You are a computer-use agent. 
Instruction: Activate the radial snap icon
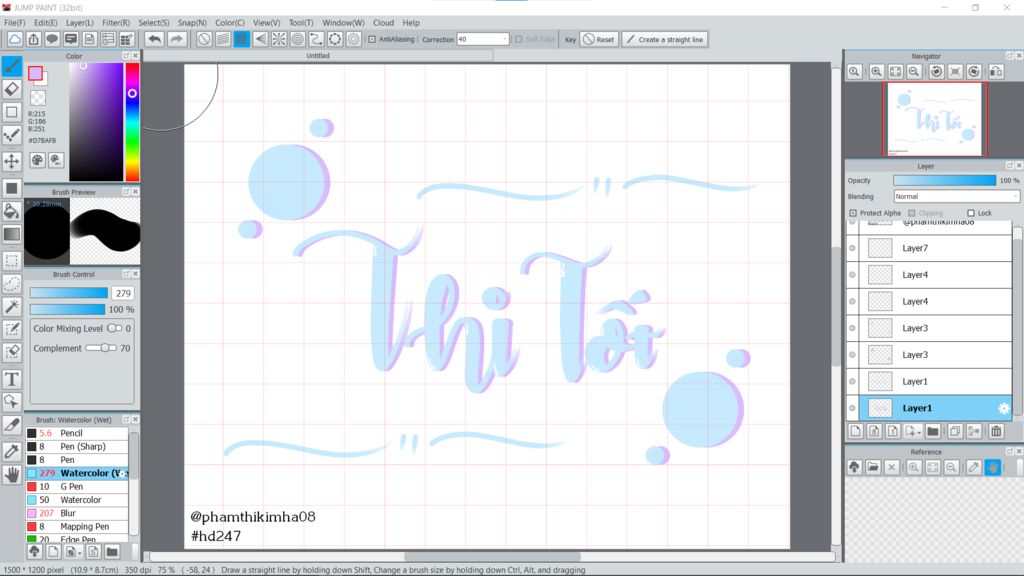click(279, 39)
